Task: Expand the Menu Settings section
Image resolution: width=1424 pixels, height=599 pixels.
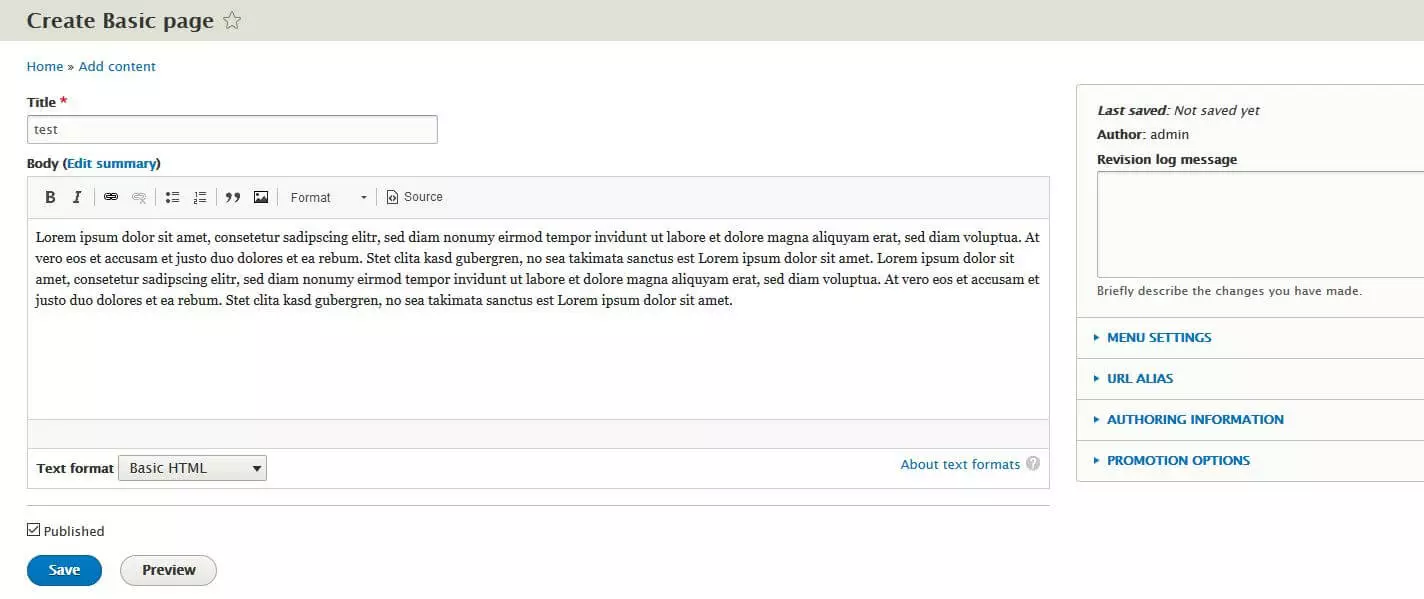Action: (1158, 338)
